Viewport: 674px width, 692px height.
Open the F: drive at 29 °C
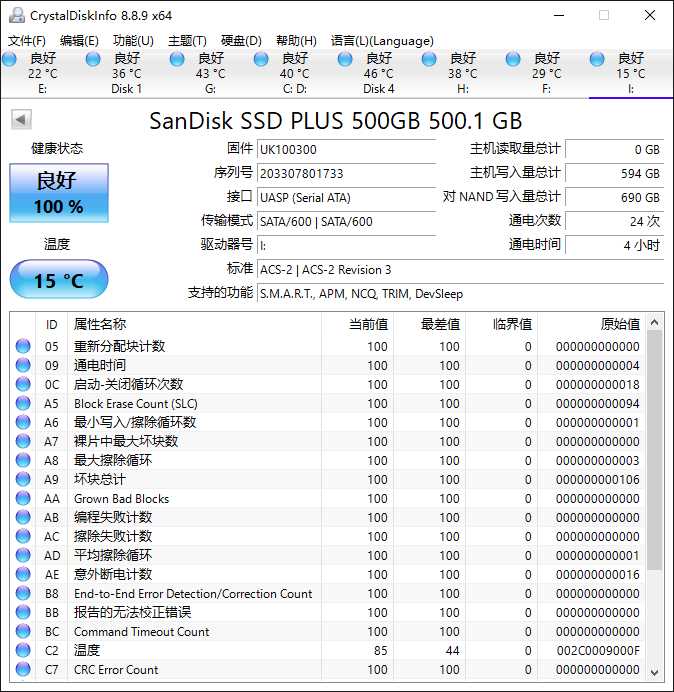tap(513, 59)
